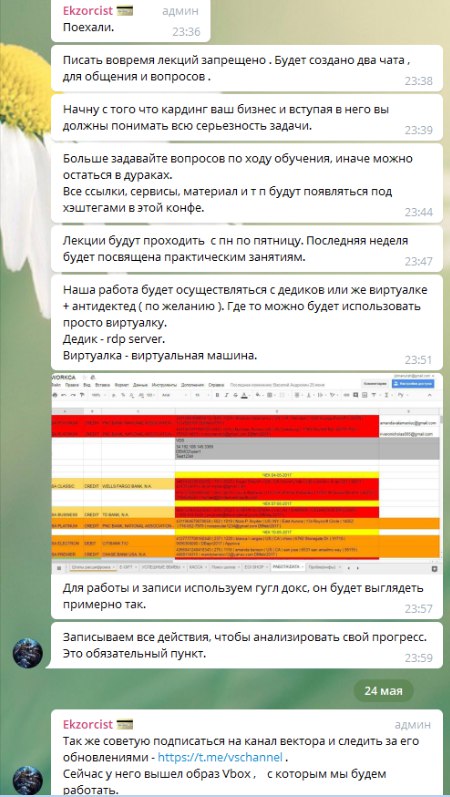The image size is (450, 797).
Task: Open the sender avatar beside the bottom message
Action: [27, 781]
